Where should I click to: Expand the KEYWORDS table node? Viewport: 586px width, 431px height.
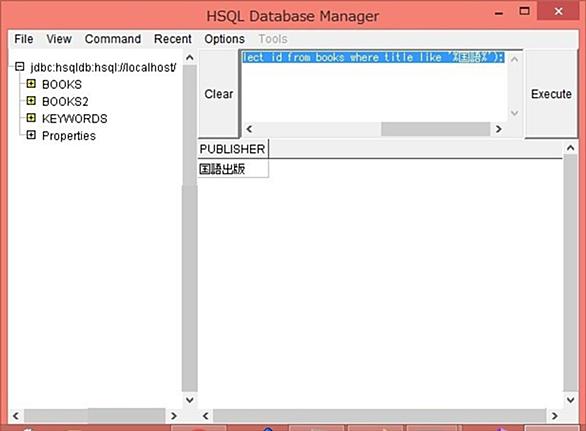pos(31,118)
